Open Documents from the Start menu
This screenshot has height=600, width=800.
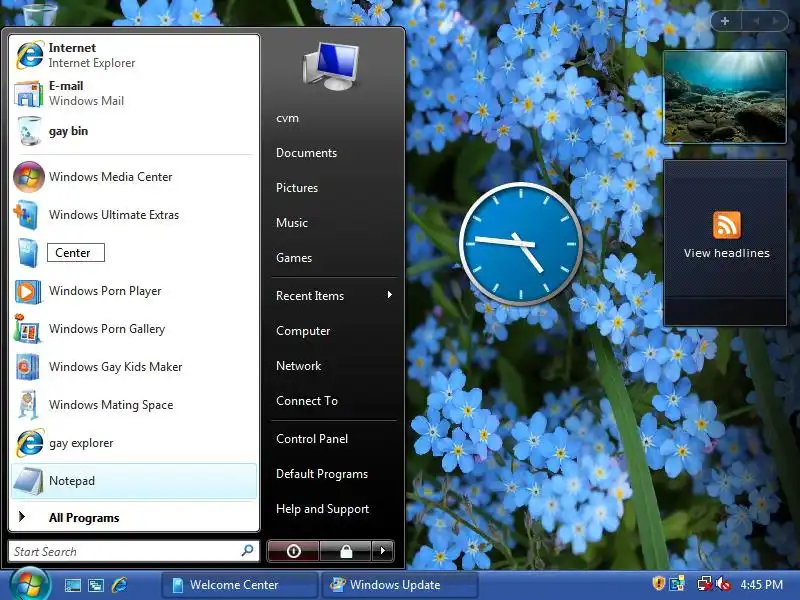click(306, 153)
